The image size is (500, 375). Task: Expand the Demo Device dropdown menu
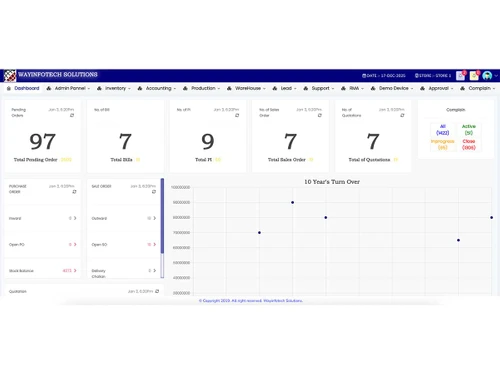coord(396,88)
